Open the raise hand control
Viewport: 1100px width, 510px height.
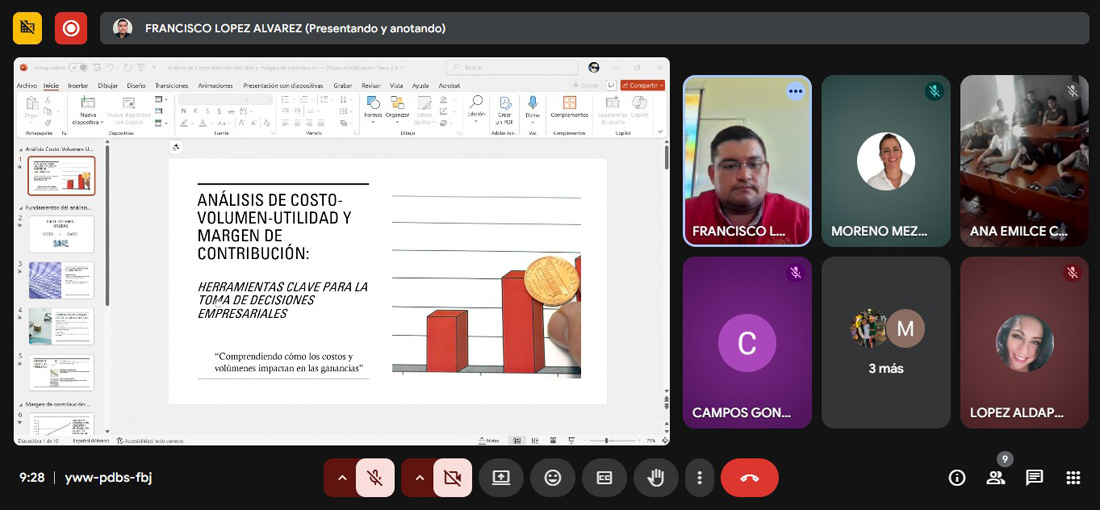[655, 478]
